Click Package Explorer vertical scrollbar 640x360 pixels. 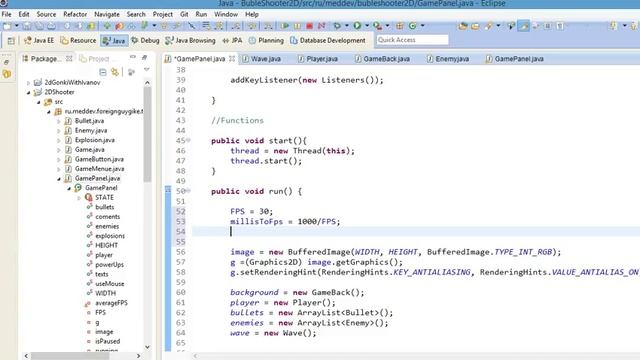[147, 135]
